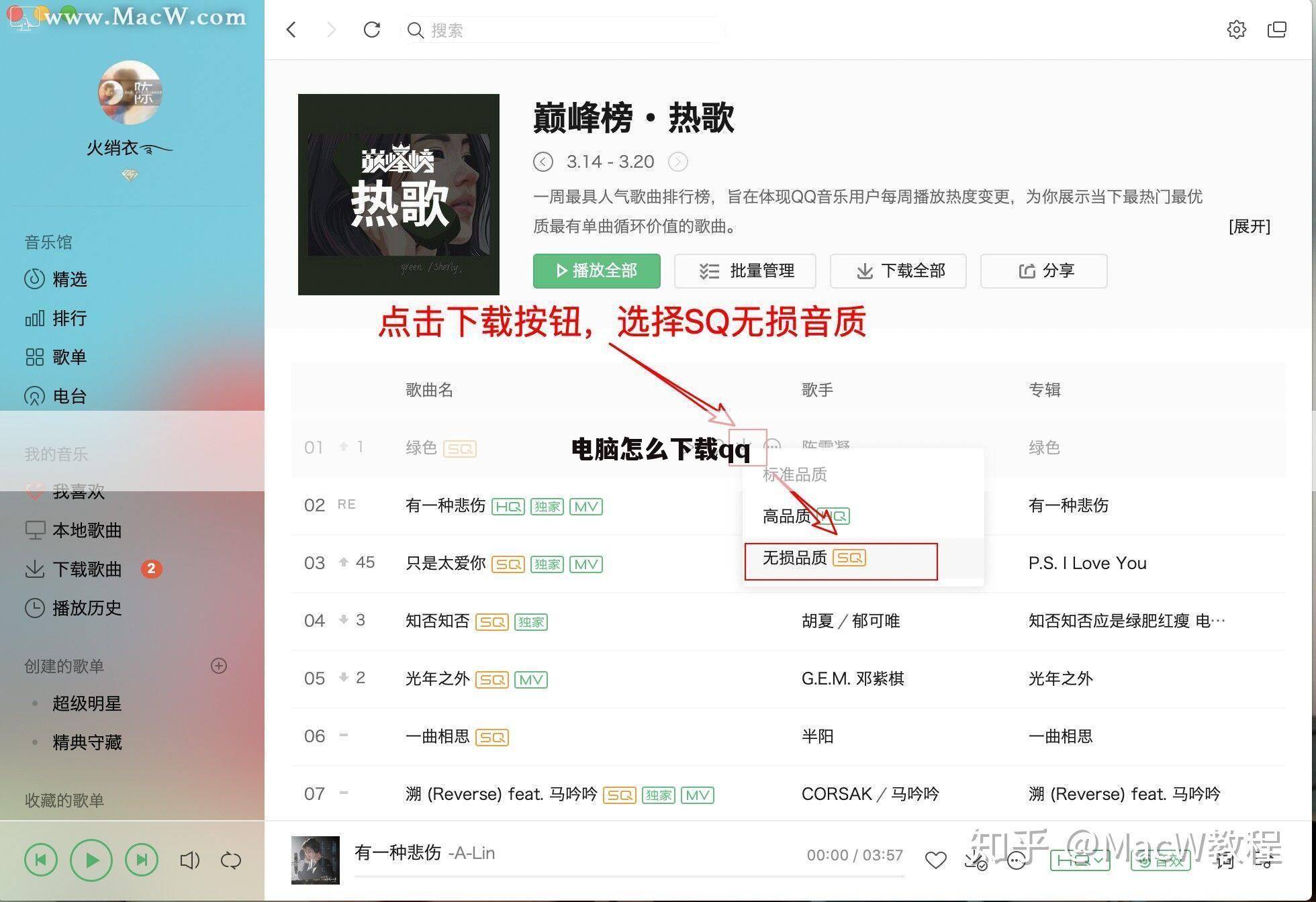The image size is (1316, 902).
Task: Open more options in player bar
Action: [x=1017, y=860]
